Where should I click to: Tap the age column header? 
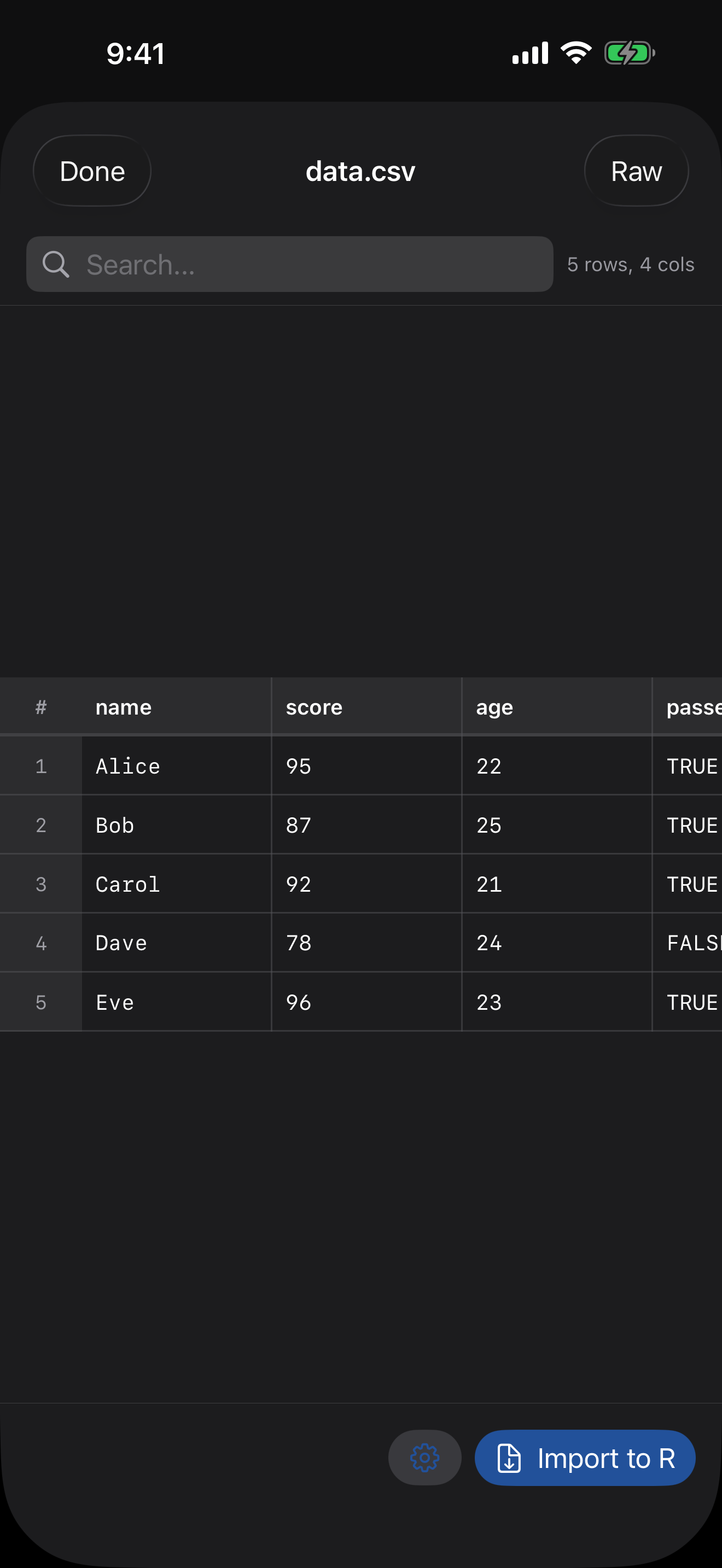click(x=494, y=706)
